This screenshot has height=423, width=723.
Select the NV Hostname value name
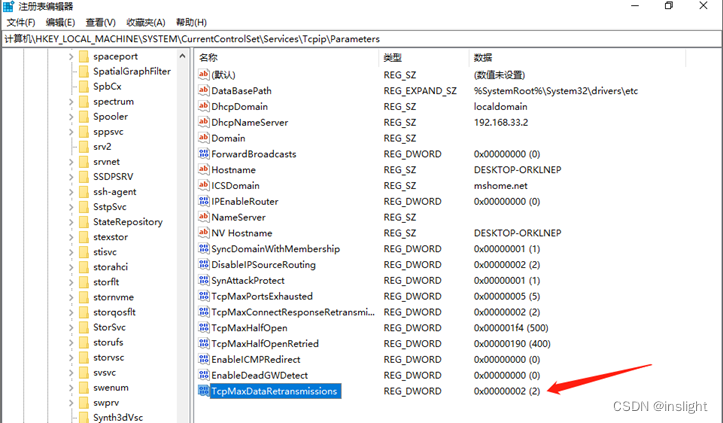click(x=242, y=233)
